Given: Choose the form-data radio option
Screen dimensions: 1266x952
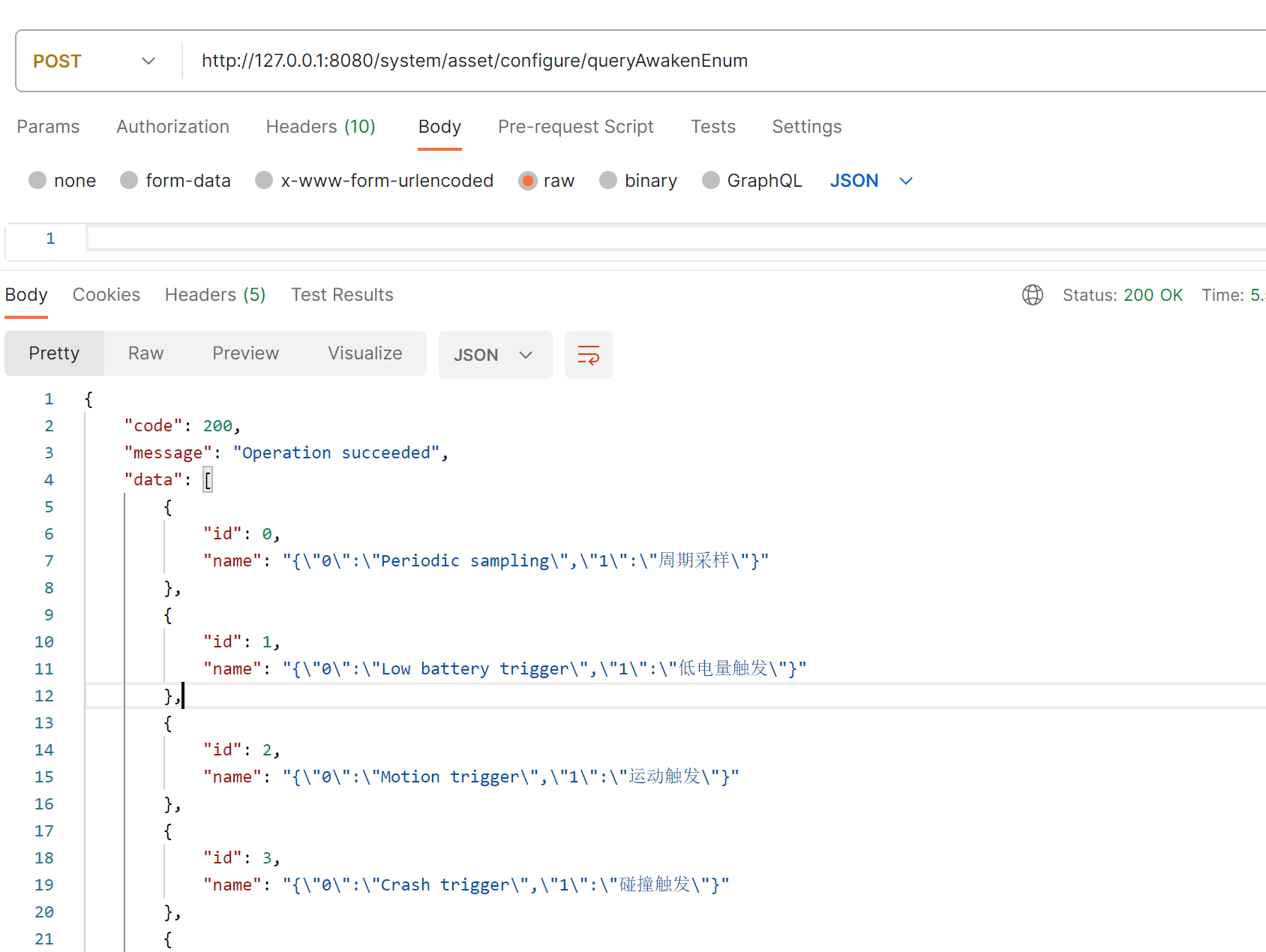Looking at the screenshot, I should (129, 181).
